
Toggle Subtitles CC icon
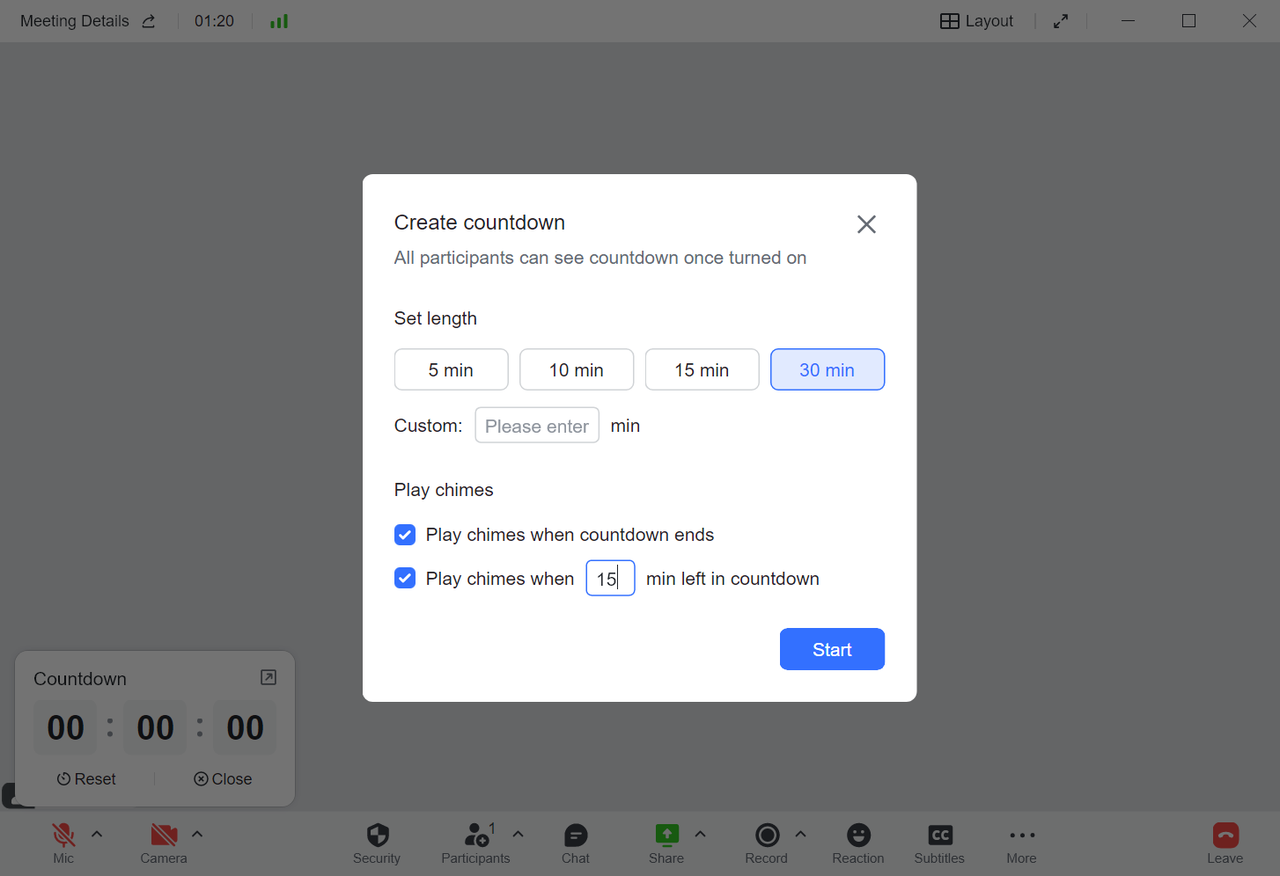(940, 835)
